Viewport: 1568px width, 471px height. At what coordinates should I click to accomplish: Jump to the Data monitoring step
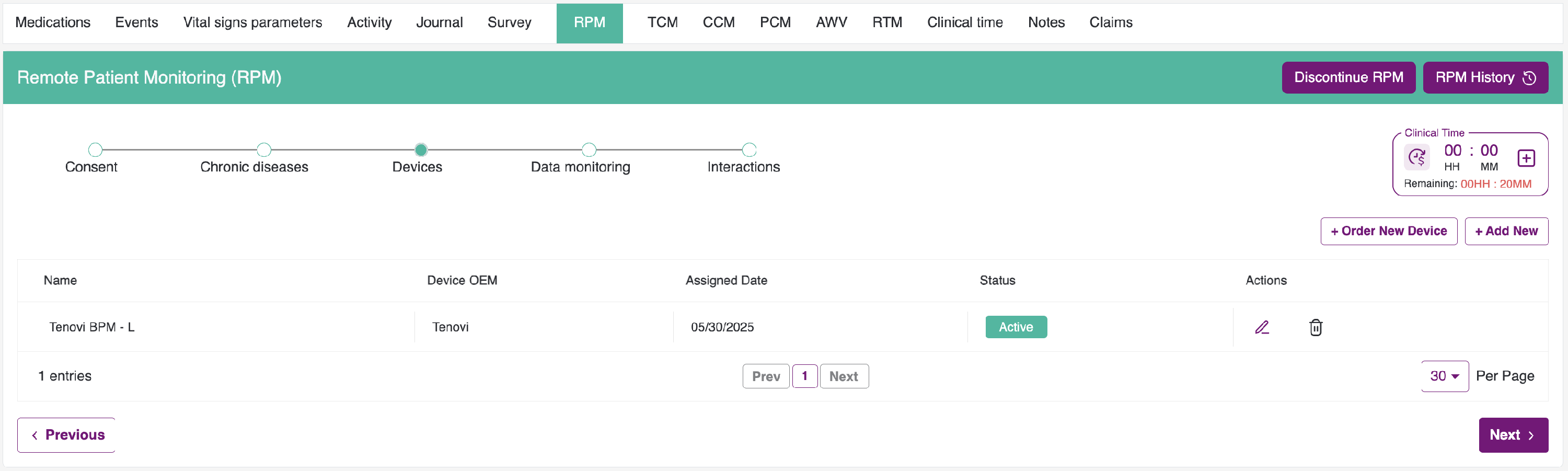(589, 150)
